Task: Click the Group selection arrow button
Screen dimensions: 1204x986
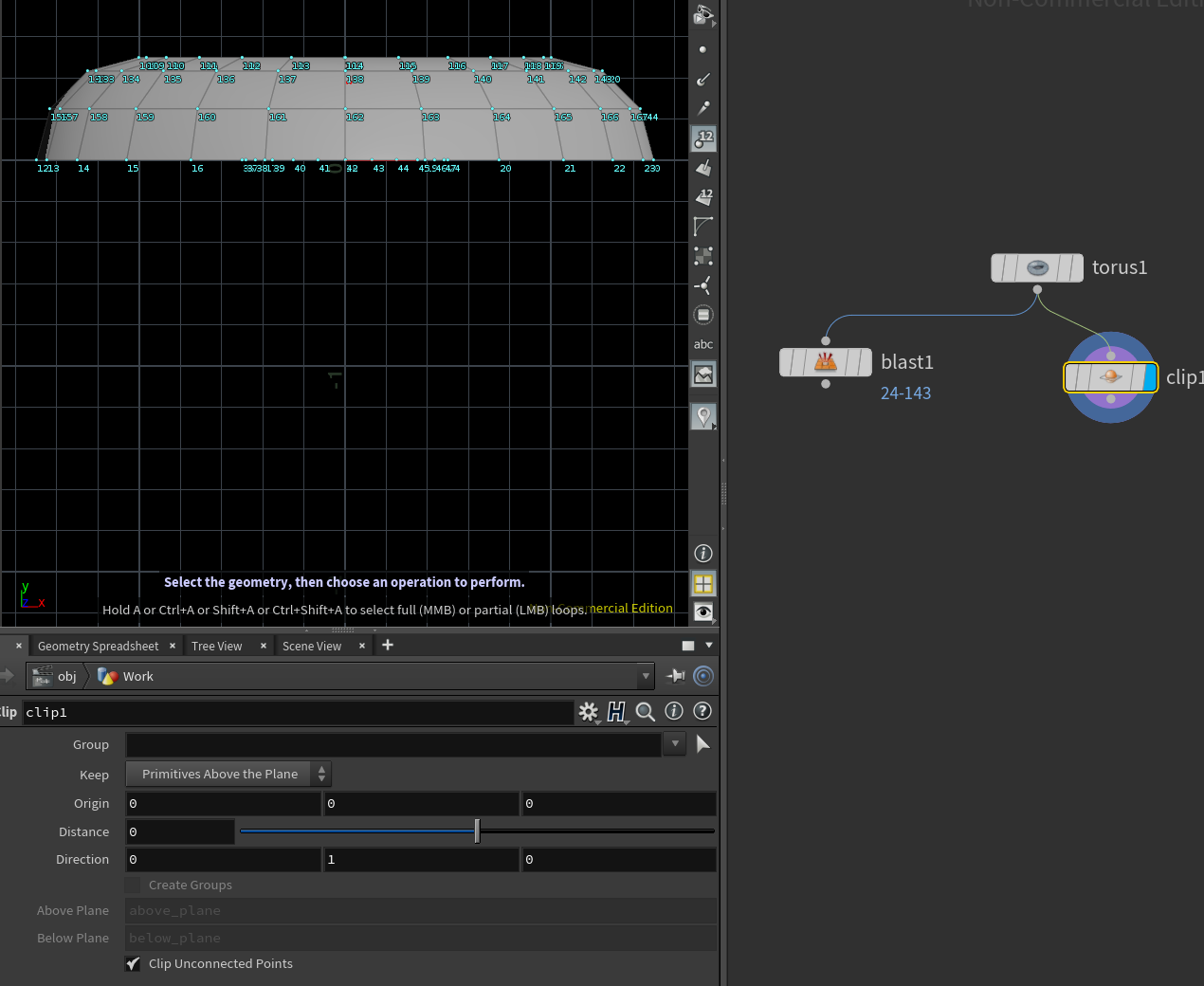Action: point(702,744)
